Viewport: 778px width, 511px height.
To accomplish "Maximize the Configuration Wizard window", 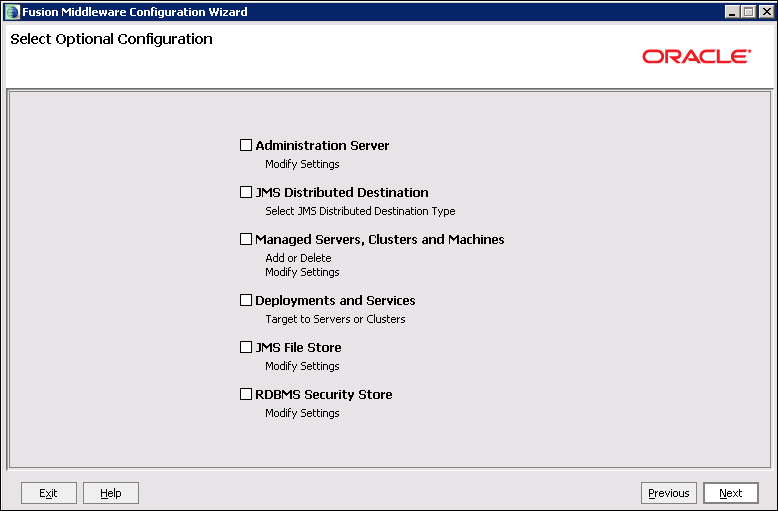I will click(749, 12).
